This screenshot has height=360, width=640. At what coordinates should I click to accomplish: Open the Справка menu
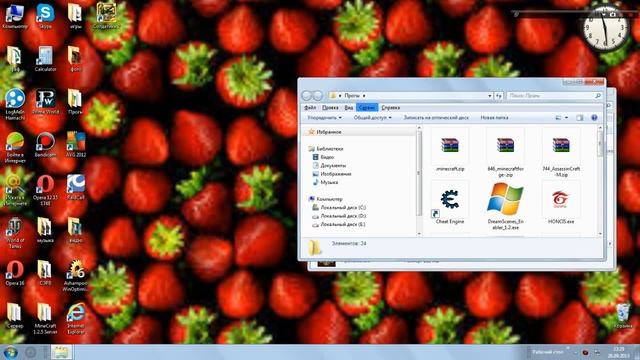[391, 107]
